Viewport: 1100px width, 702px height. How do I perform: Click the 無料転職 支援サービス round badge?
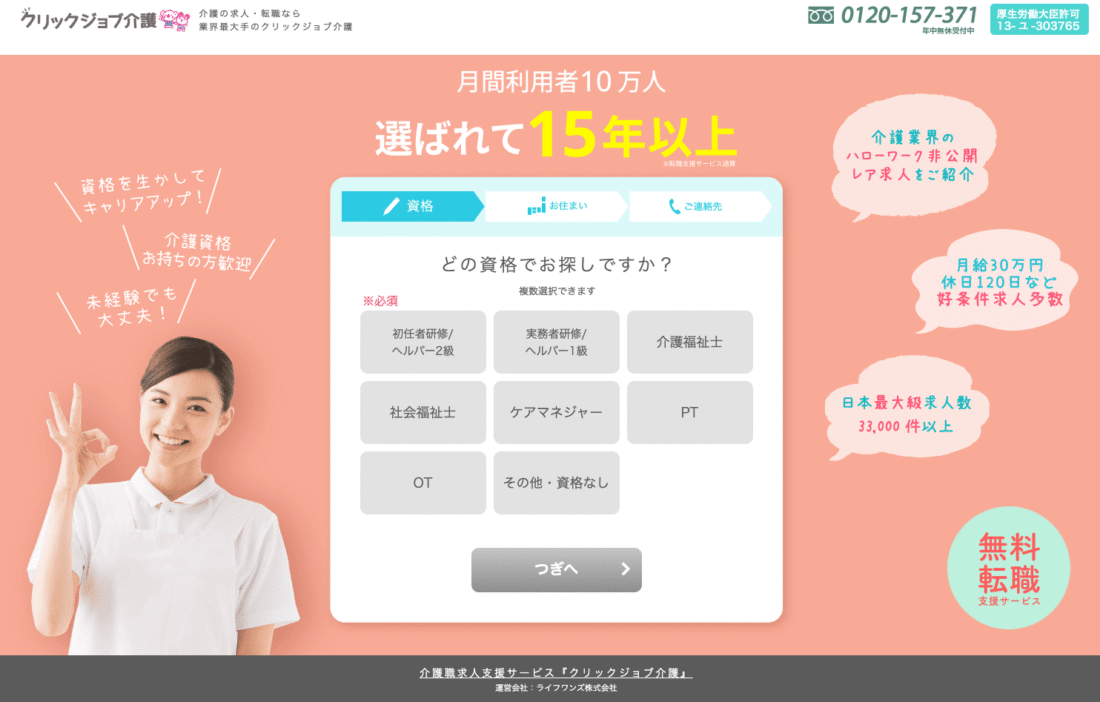pos(1008,567)
